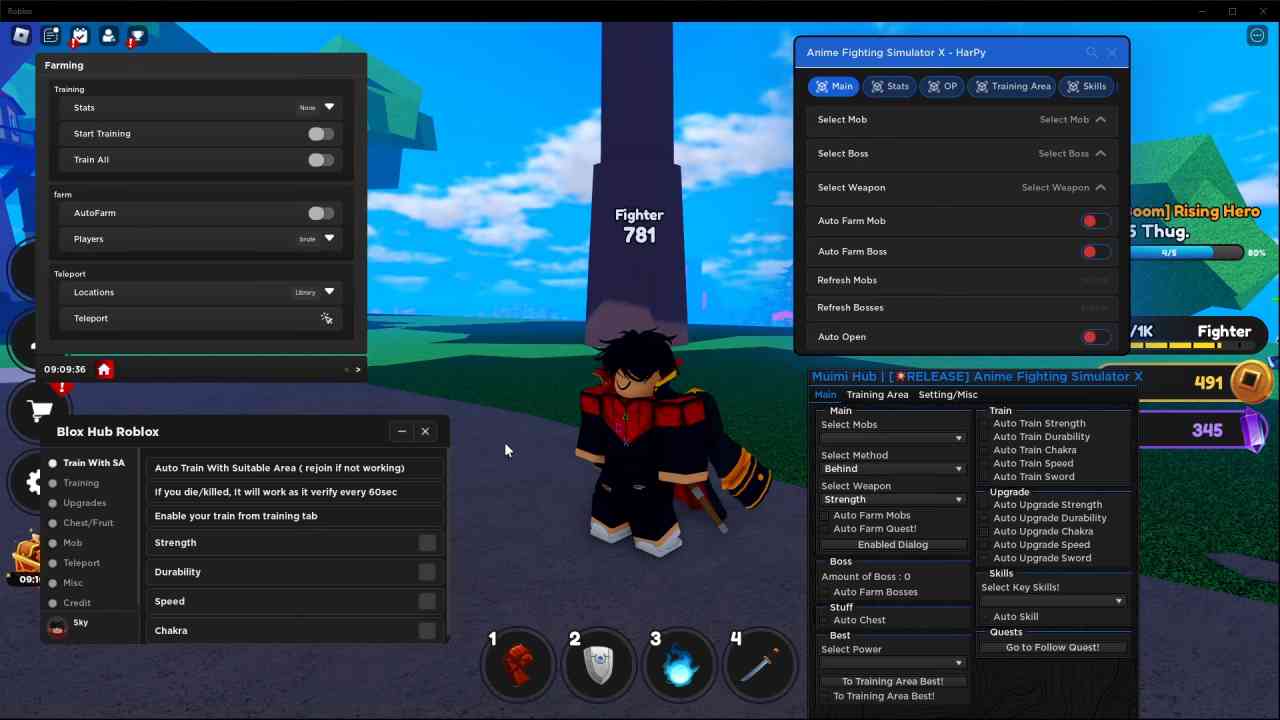
Task: Click the Rising Hero quest progress bar
Action: tap(1187, 253)
